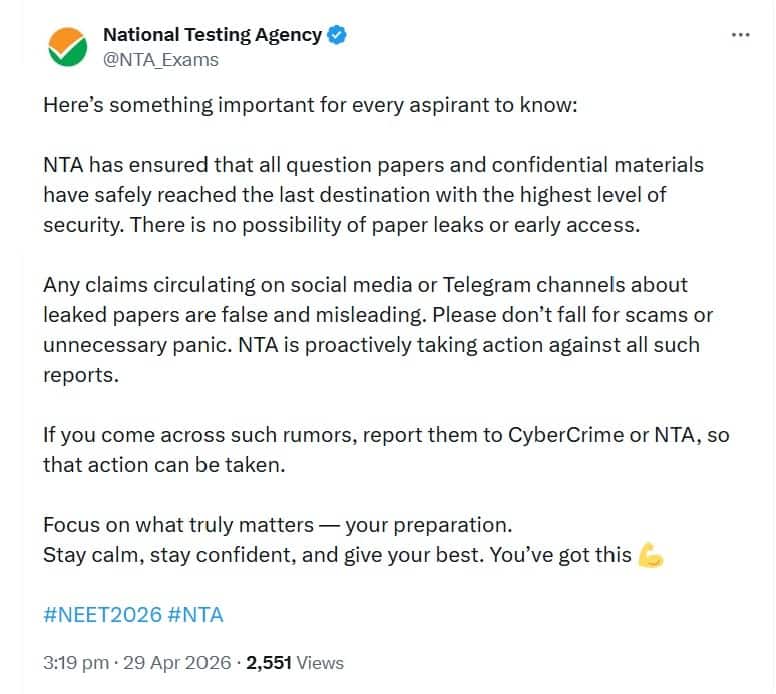776x694 pixels.
Task: Click the 'Focus on what truly matters' line
Action: click(278, 525)
